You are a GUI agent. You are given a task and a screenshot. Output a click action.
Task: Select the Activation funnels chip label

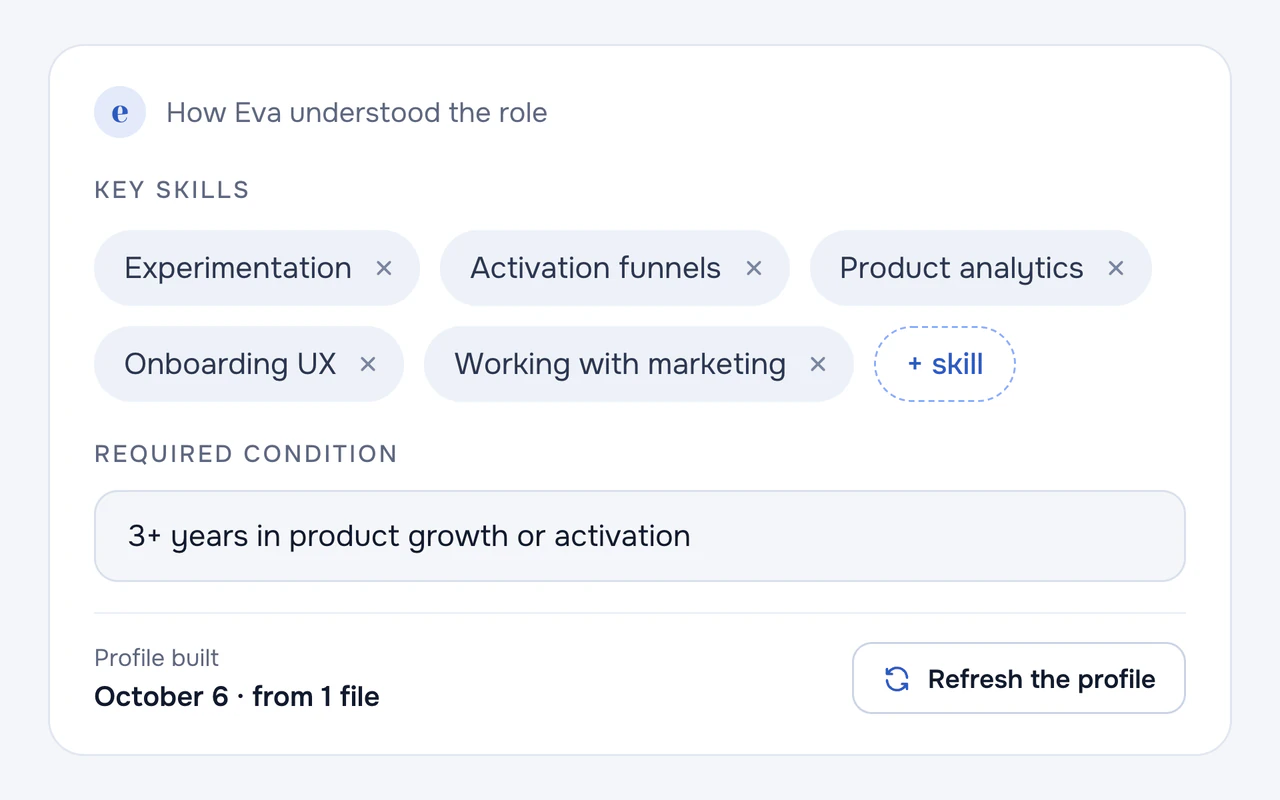pyautogui.click(x=596, y=268)
